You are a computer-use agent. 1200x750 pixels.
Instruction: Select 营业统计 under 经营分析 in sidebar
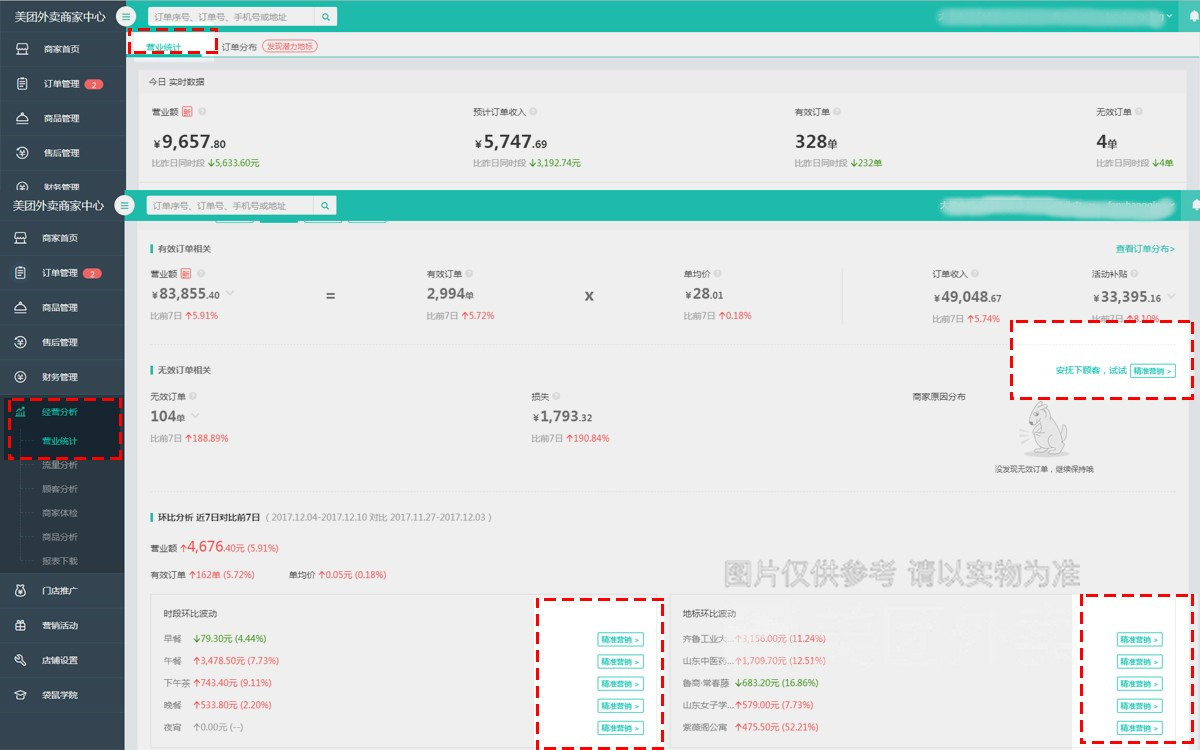click(59, 441)
